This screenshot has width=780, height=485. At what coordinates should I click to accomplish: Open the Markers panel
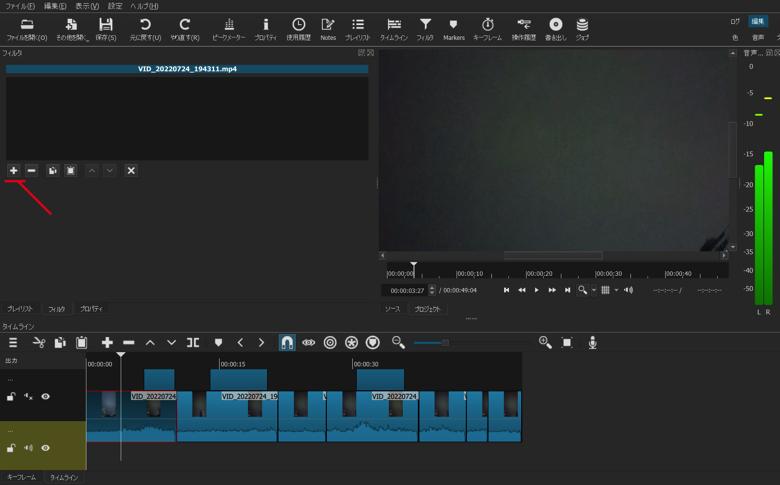[x=454, y=29]
